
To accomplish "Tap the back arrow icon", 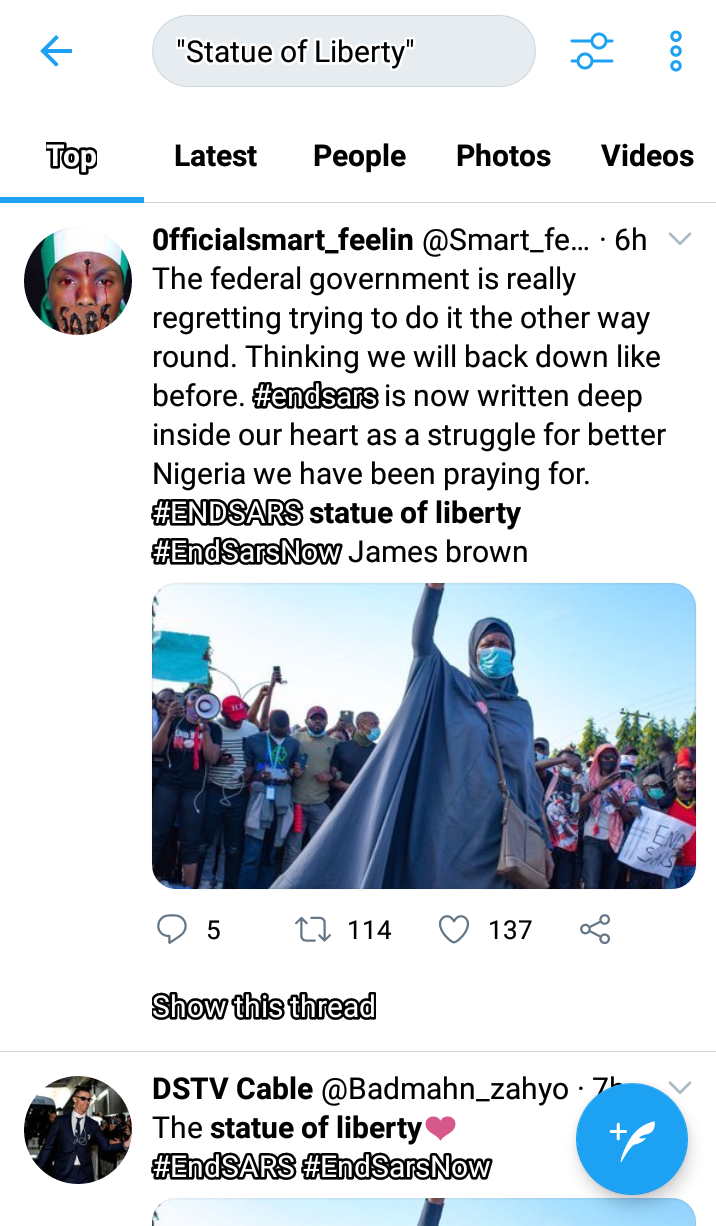I will click(56, 51).
